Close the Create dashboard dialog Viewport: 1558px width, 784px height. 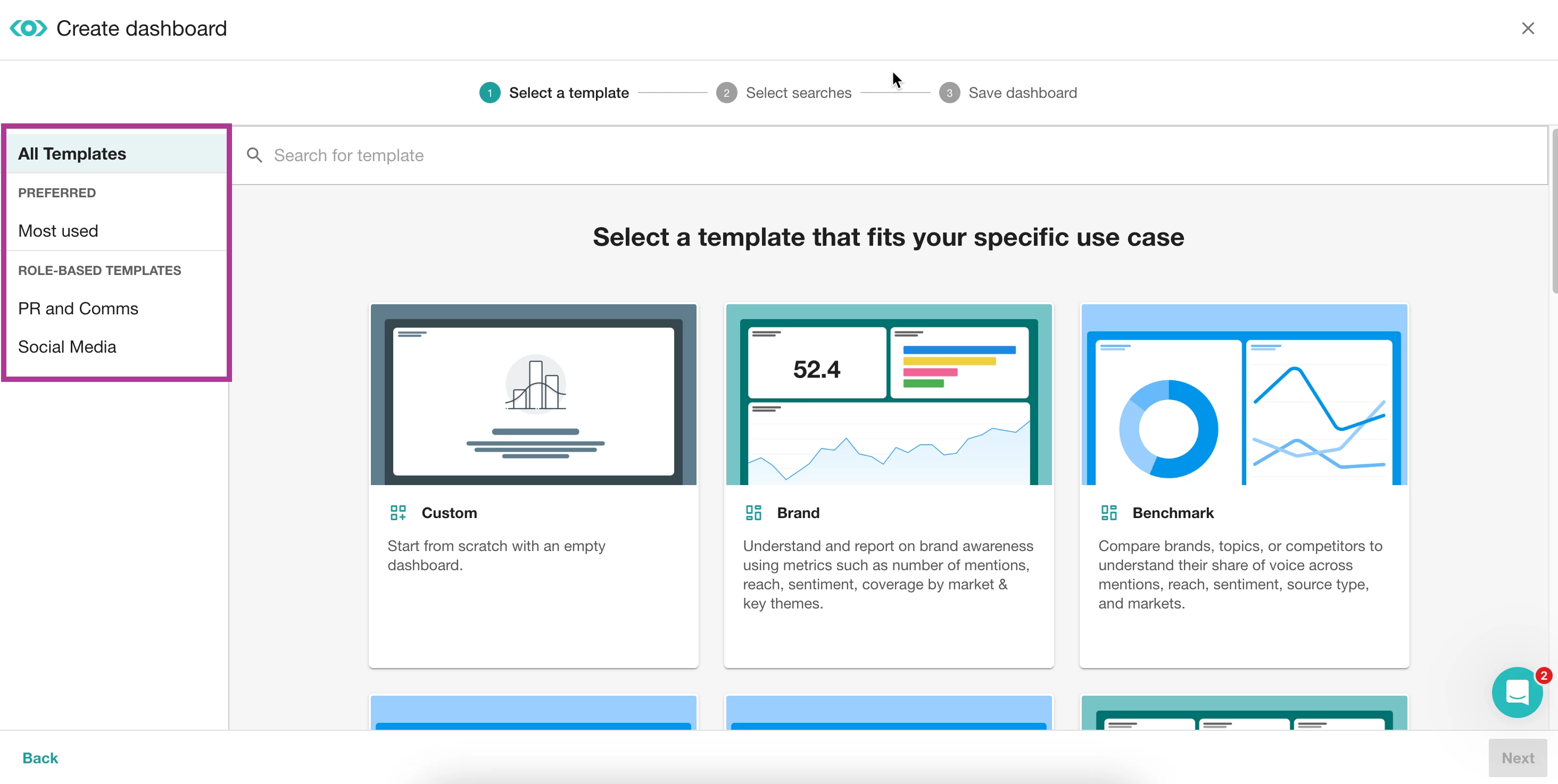tap(1528, 28)
